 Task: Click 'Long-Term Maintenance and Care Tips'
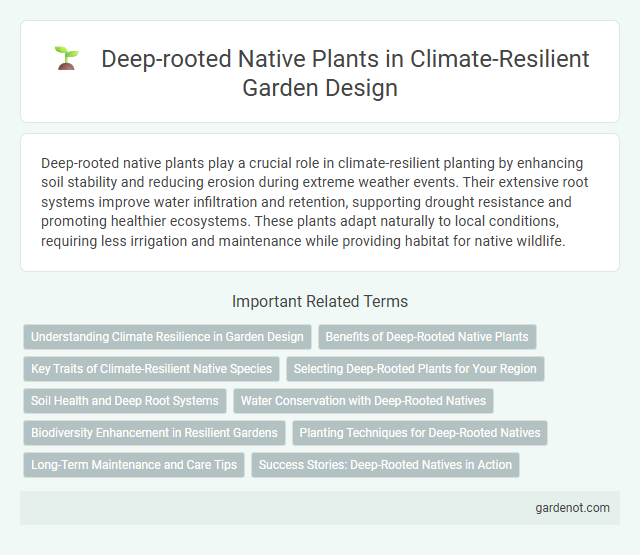click(x=134, y=465)
